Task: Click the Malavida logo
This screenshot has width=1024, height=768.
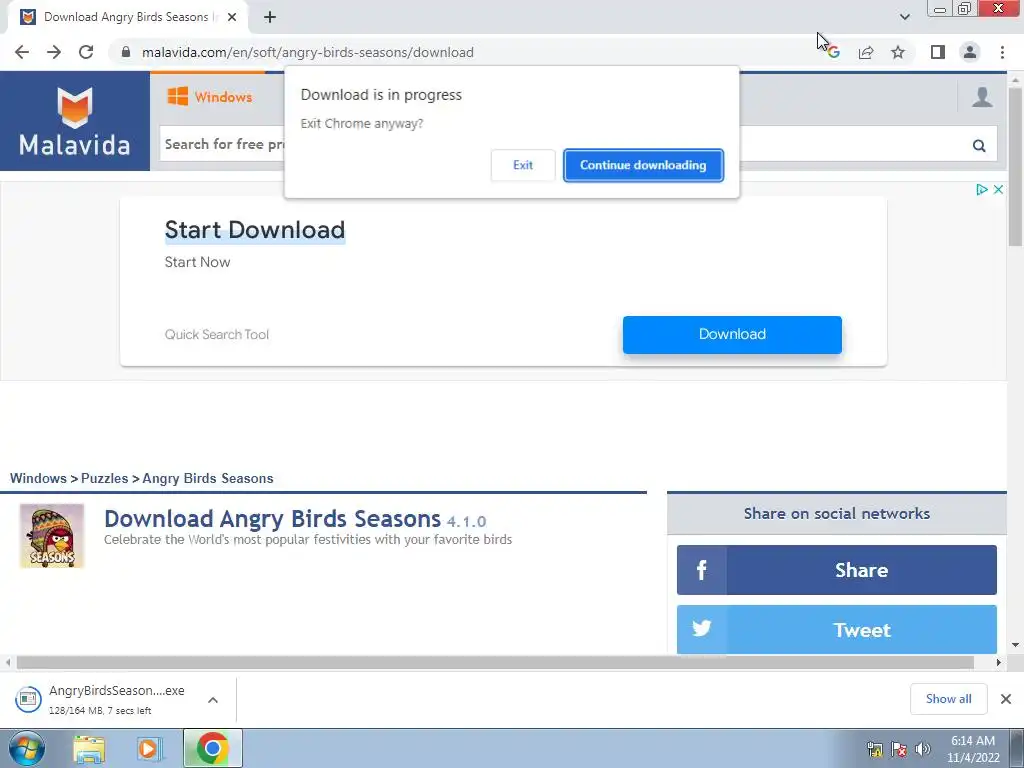Action: tap(75, 121)
